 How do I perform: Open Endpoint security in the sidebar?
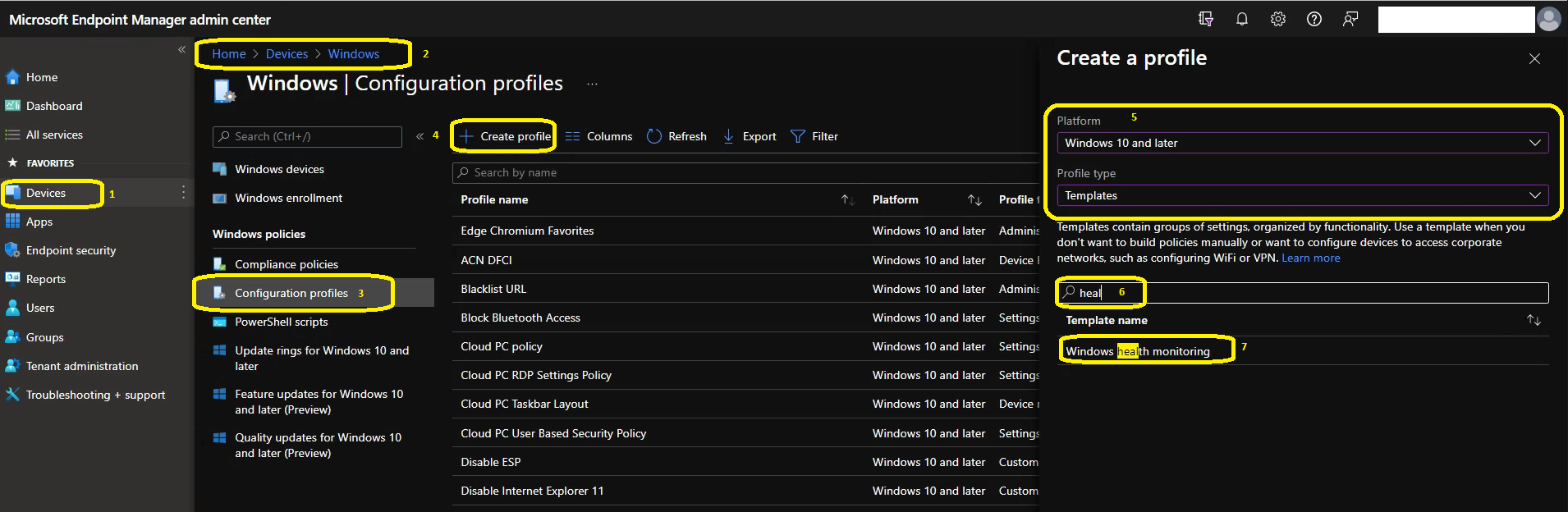tap(71, 250)
